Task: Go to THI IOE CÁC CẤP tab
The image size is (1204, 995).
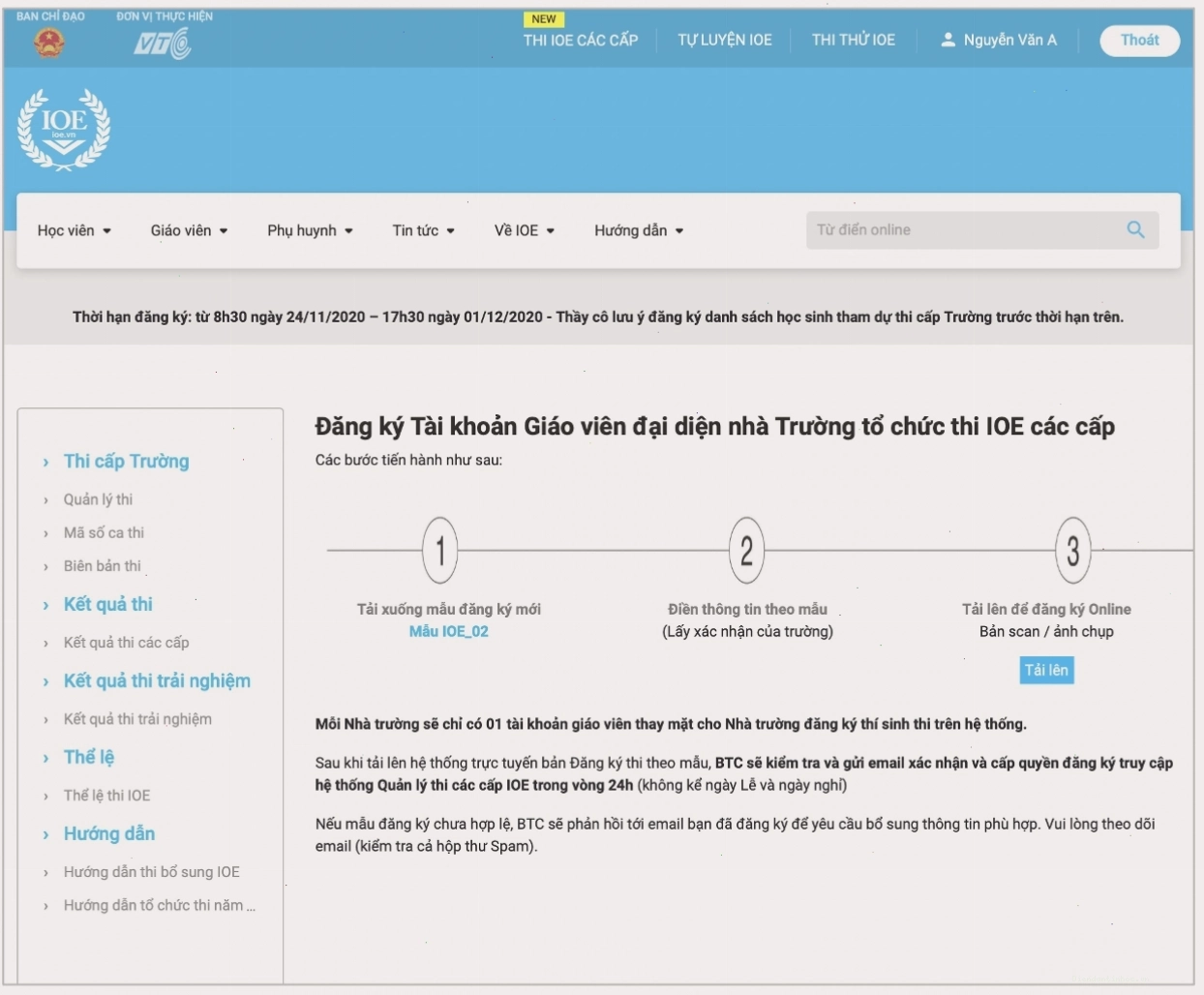Action: pos(581,40)
